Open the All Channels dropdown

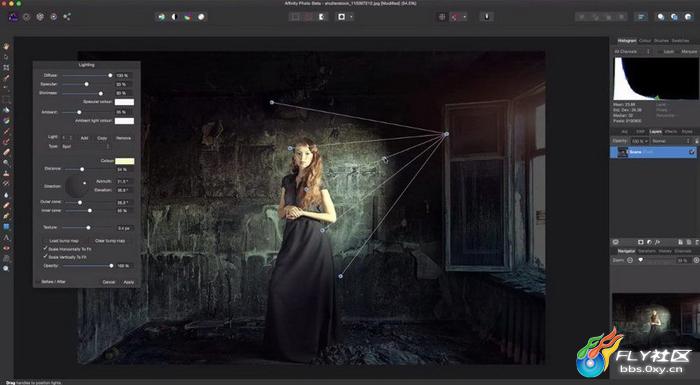click(632, 52)
